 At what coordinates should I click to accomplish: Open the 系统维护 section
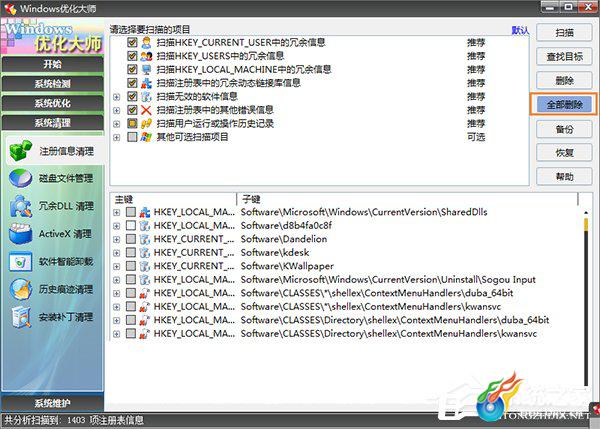(x=52, y=403)
